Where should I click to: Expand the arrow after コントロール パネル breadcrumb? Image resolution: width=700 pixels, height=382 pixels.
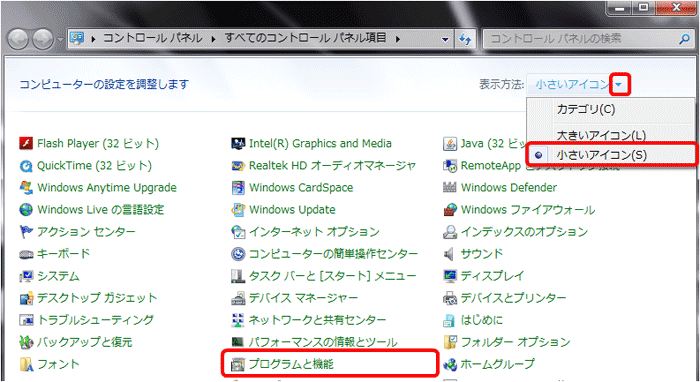coord(213,39)
